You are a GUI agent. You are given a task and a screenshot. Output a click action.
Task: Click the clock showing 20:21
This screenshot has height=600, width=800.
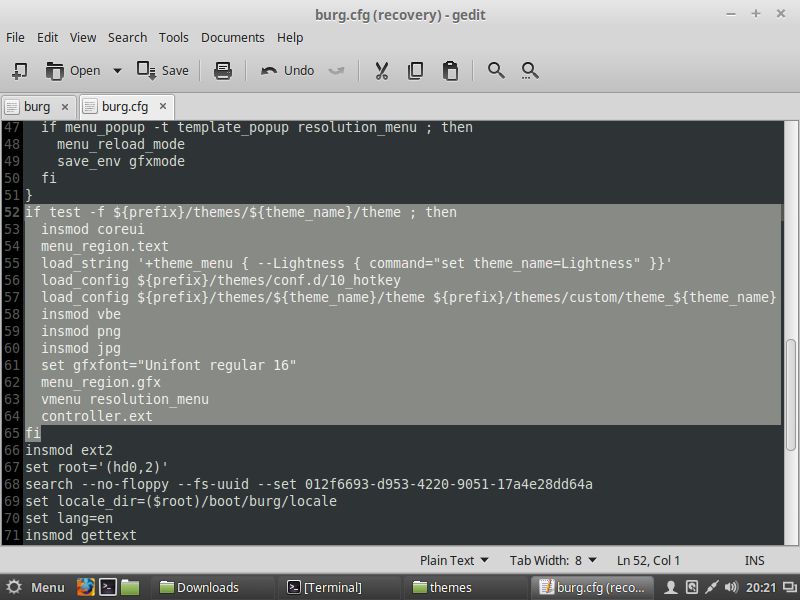761,587
